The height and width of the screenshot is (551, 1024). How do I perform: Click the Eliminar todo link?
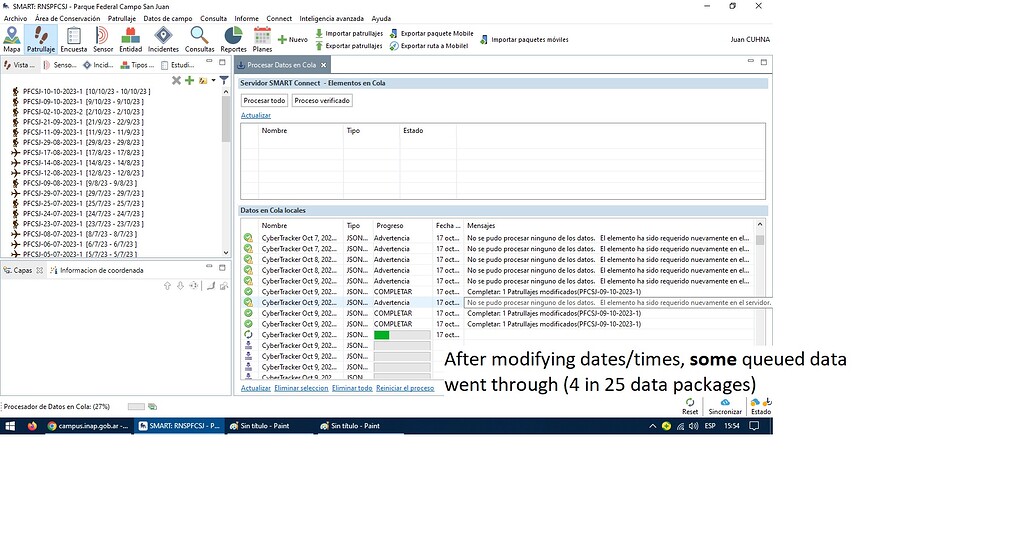click(x=352, y=388)
